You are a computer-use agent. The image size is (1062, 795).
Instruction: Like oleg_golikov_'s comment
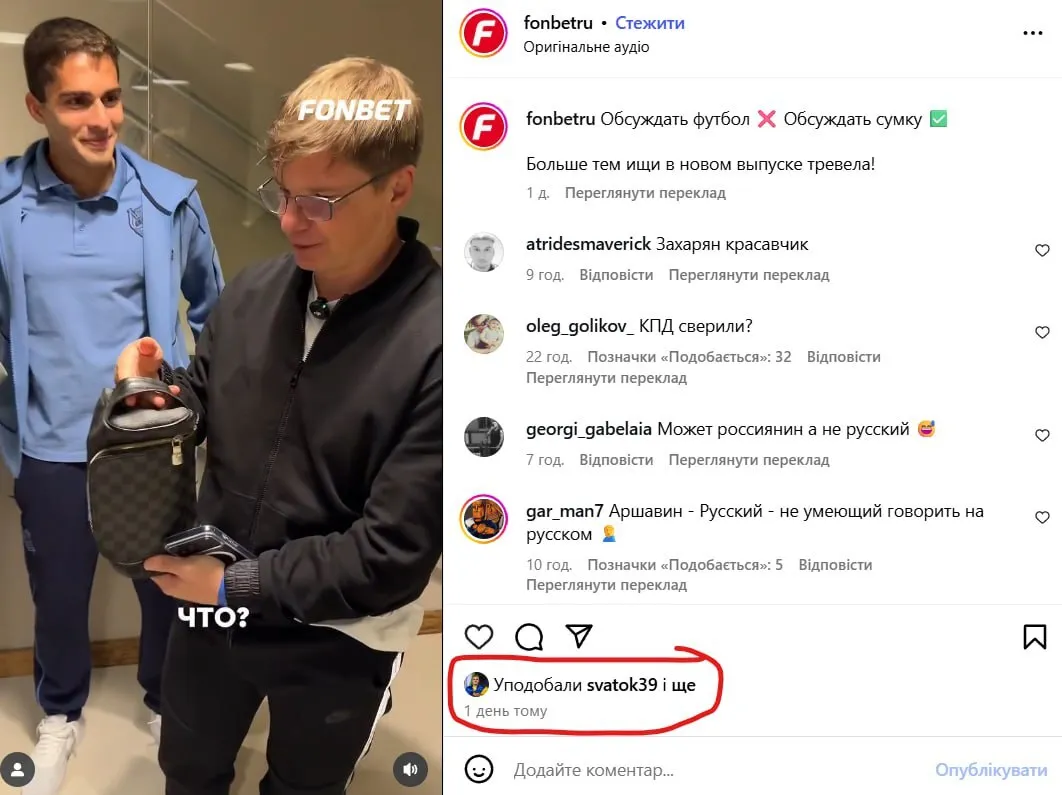point(1042,332)
